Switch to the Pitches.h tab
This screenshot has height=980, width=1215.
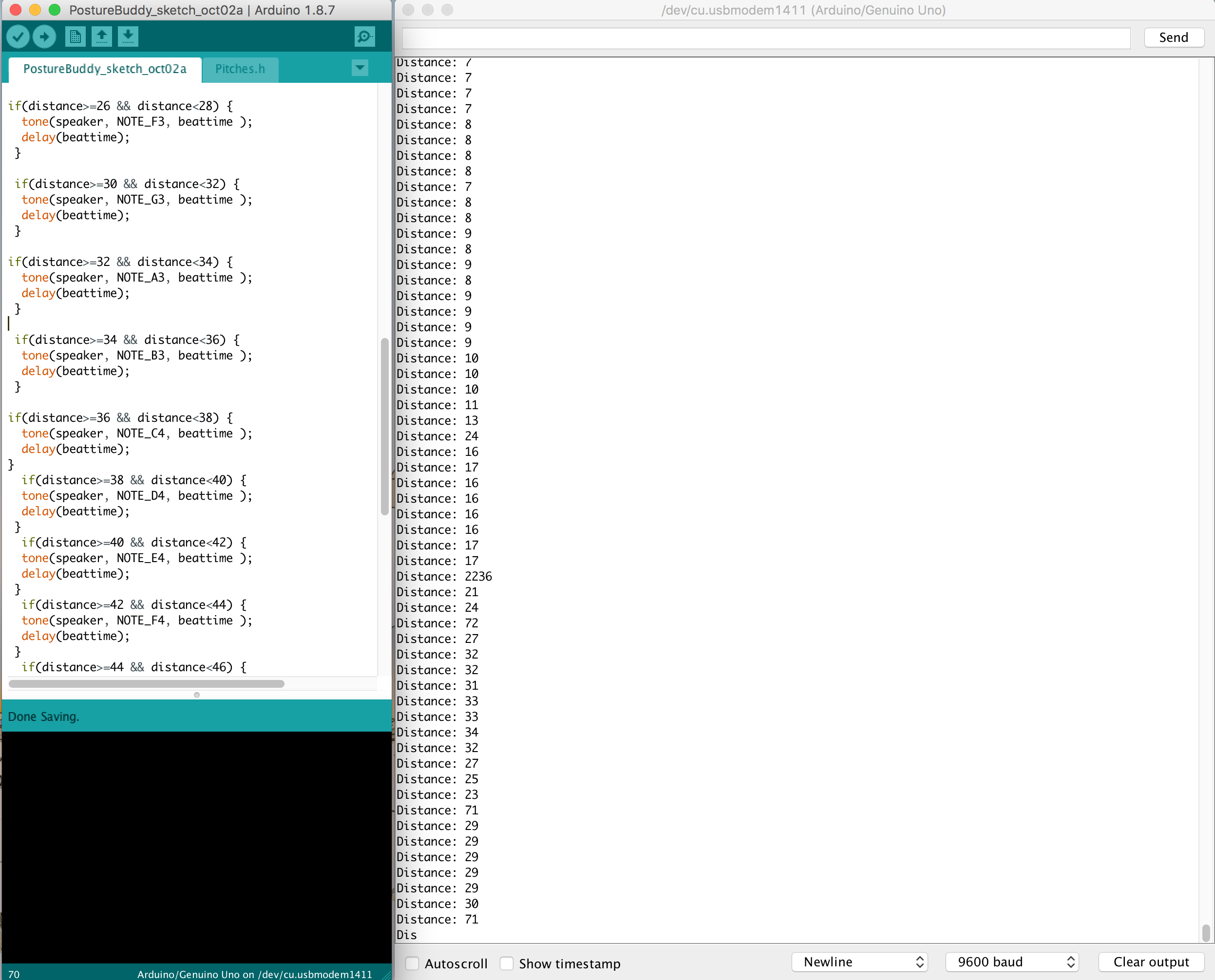(x=240, y=69)
